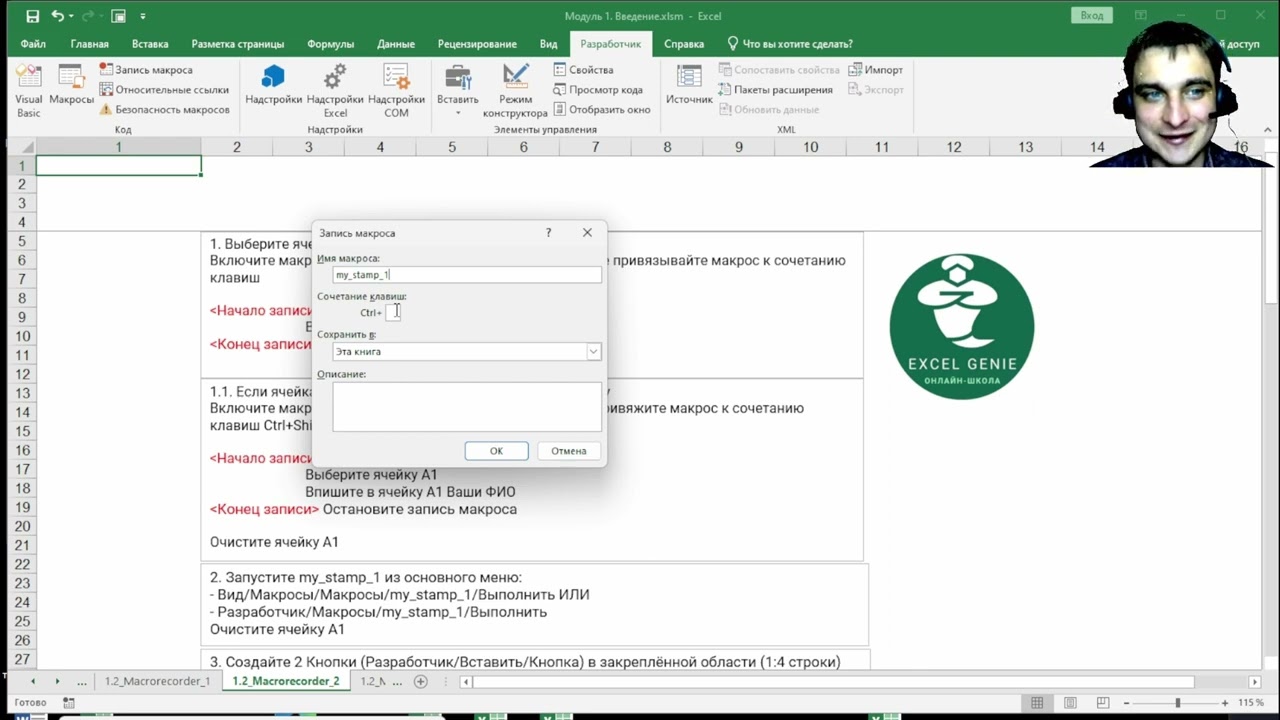
Task: Select the 1.2_Macrorecorder_2 sheet tab
Action: pos(285,682)
